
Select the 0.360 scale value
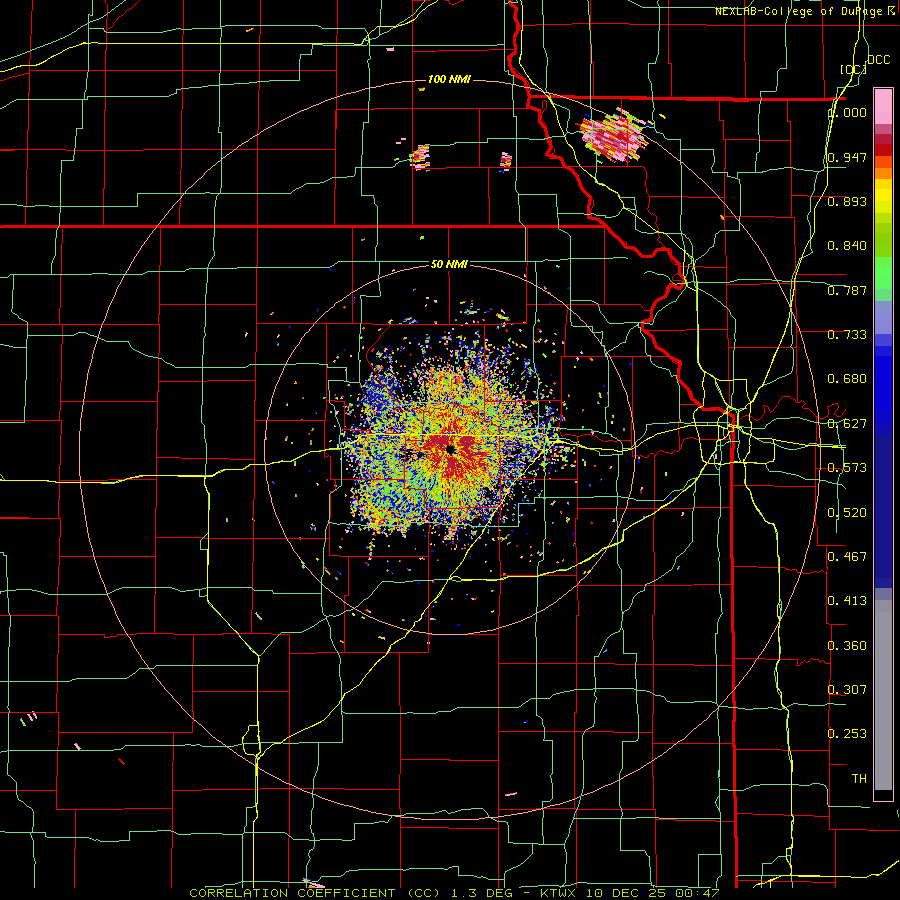(847, 646)
